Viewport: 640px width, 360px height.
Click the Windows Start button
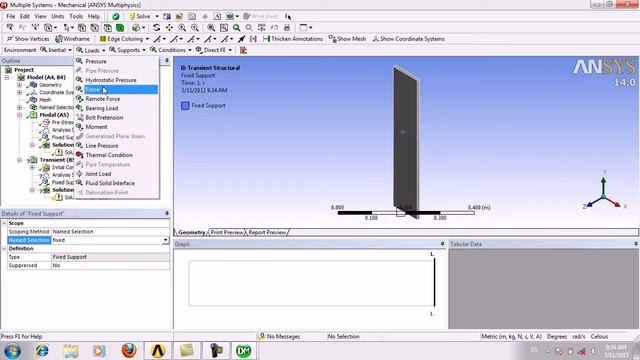coord(12,351)
